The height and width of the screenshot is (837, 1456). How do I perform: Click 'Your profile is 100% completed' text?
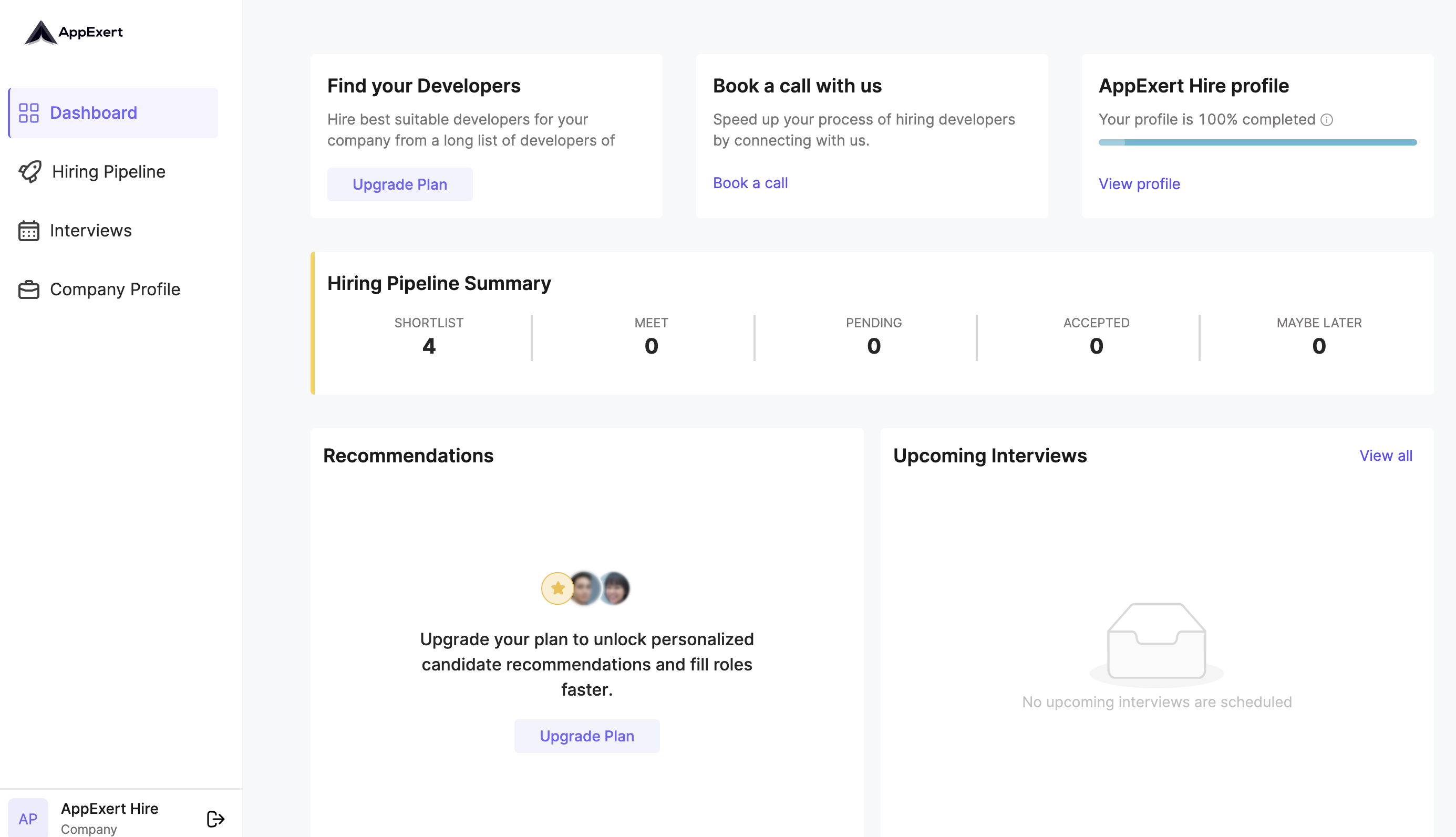click(1207, 120)
